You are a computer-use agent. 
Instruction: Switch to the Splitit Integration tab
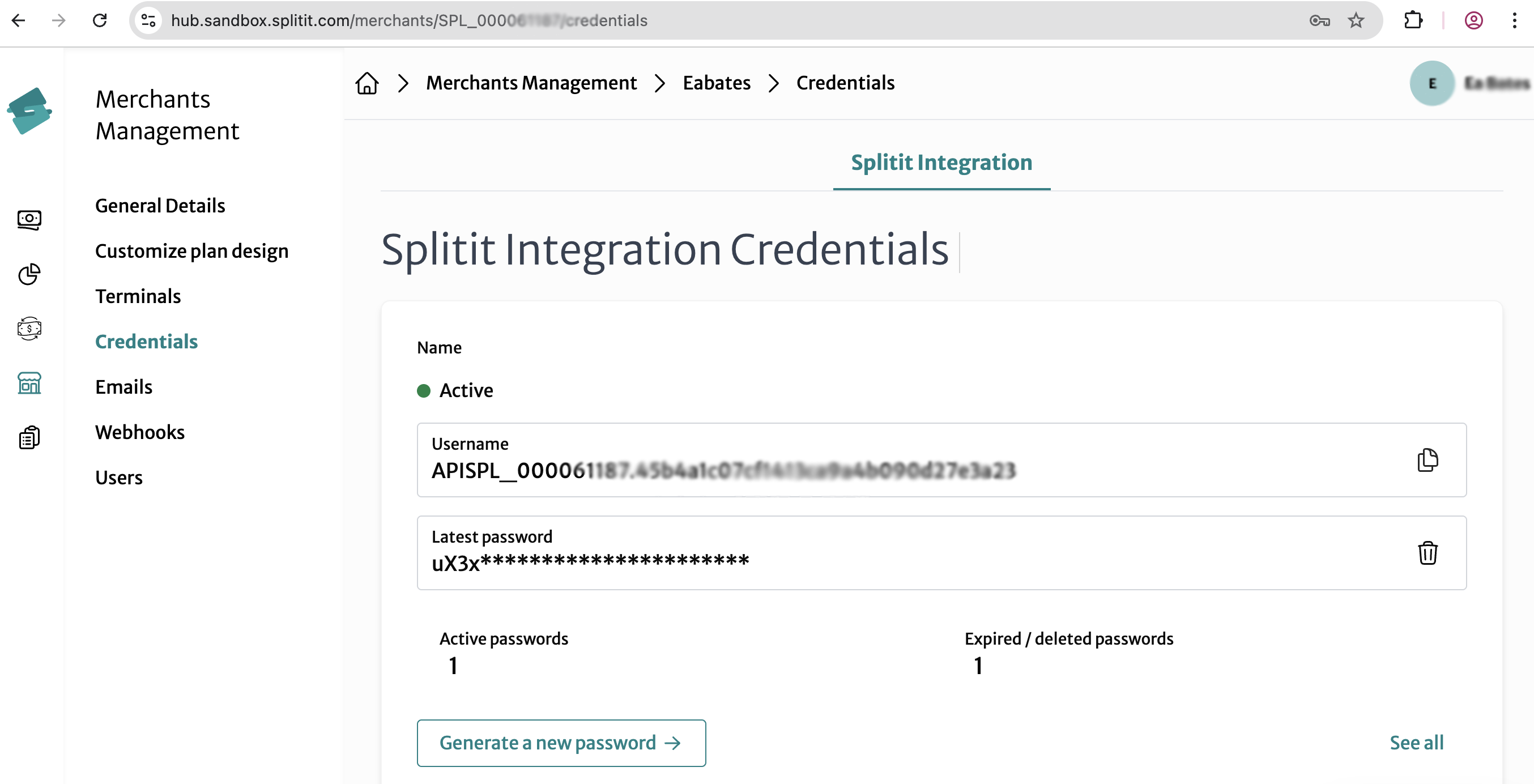tap(941, 163)
